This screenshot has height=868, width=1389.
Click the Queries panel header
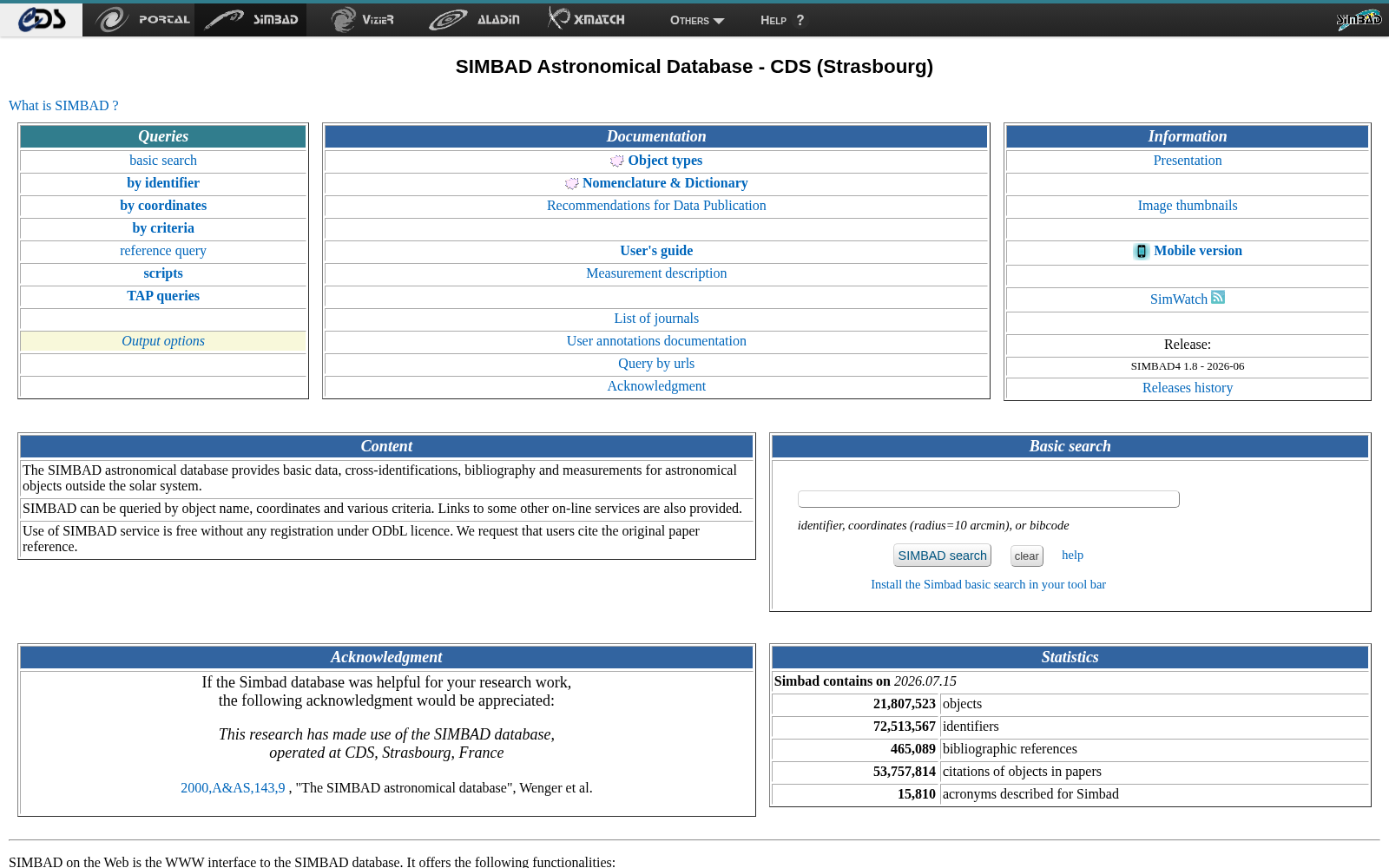click(x=163, y=136)
